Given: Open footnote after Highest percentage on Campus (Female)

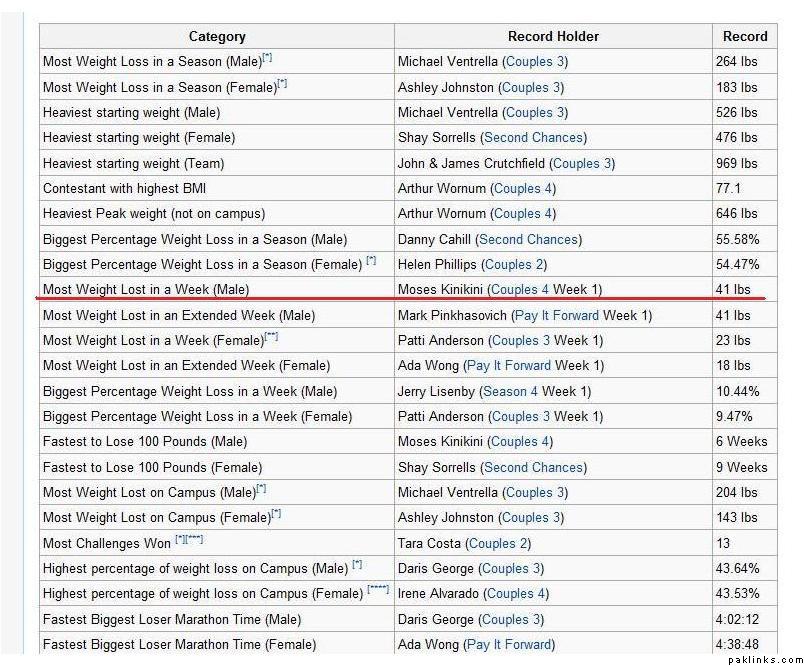Looking at the screenshot, I should (x=377, y=590).
